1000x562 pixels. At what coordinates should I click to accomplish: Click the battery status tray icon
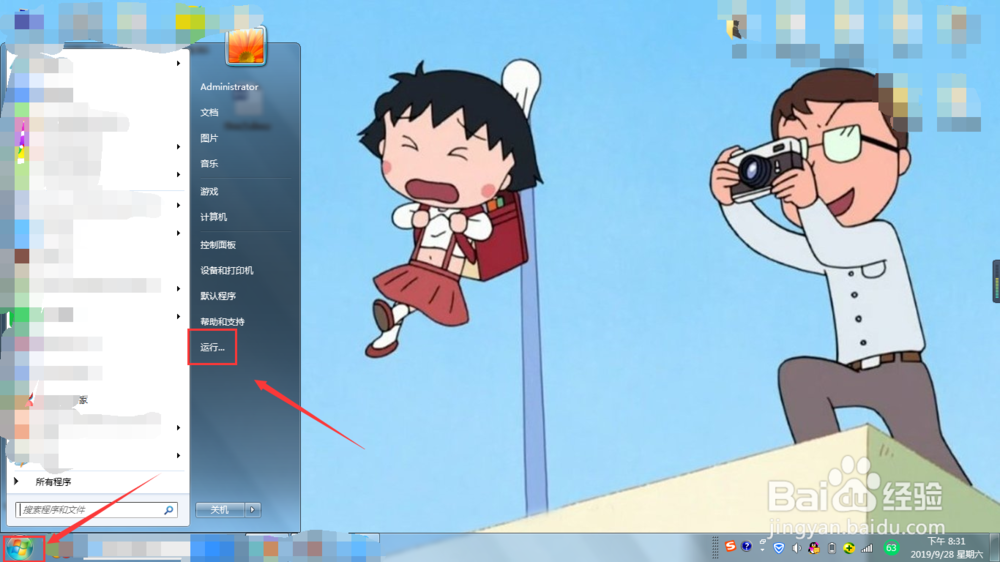[x=832, y=548]
